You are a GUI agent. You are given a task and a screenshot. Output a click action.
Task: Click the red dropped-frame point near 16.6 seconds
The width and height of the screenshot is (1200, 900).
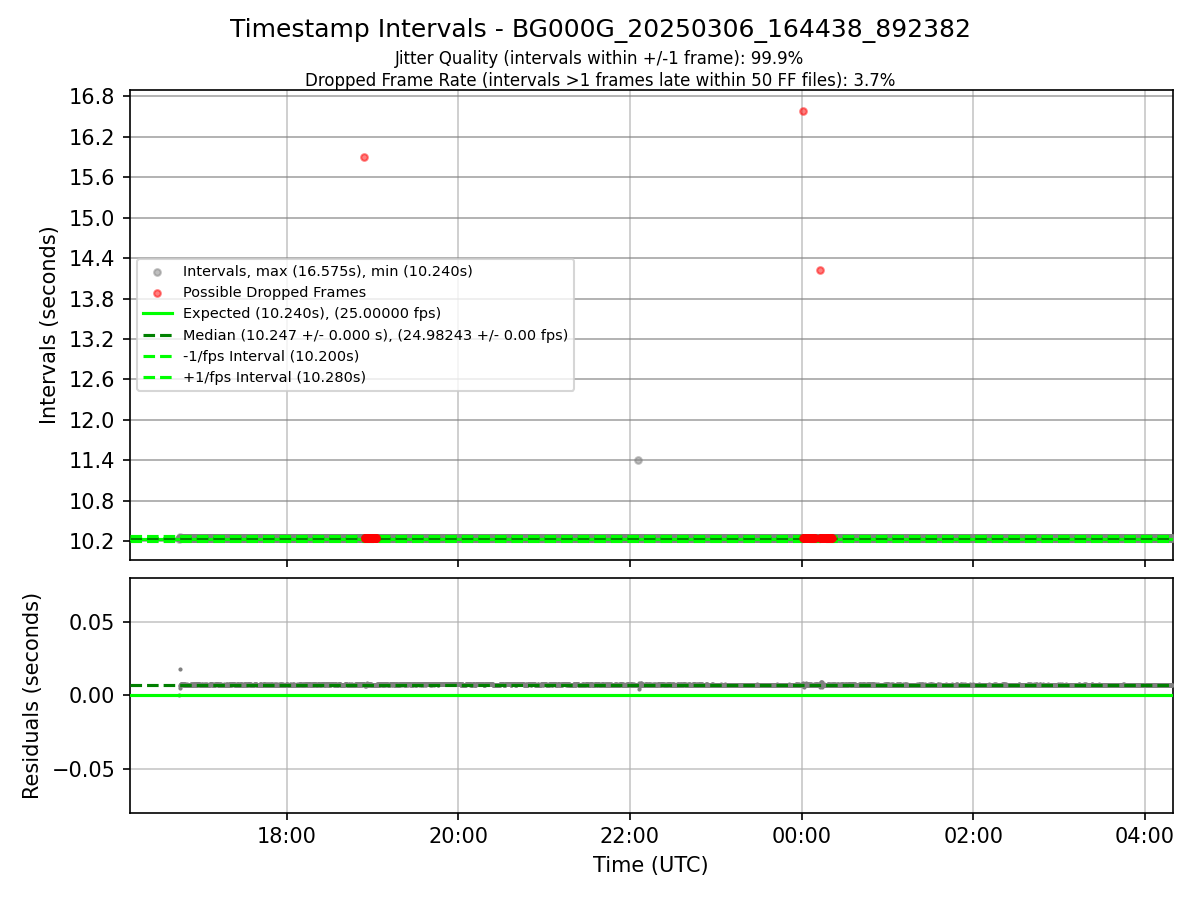point(803,111)
